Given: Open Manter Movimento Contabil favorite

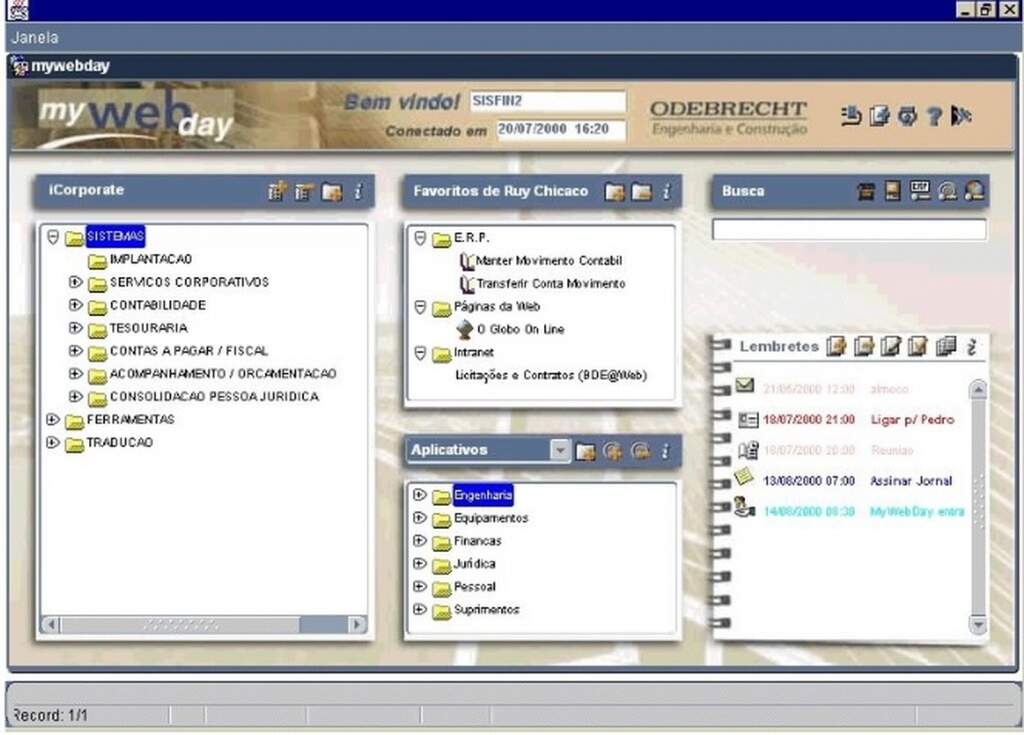Looking at the screenshot, I should (548, 261).
